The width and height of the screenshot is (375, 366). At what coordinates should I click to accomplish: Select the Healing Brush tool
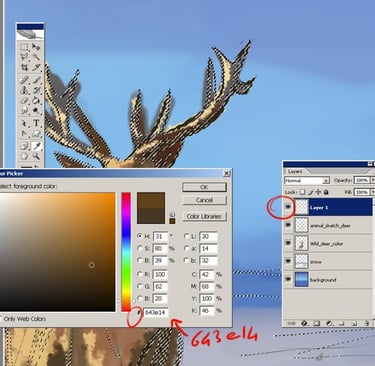(24, 80)
